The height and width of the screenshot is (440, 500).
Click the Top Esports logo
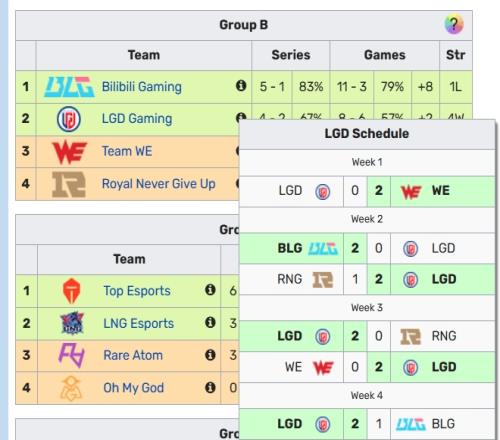71,291
